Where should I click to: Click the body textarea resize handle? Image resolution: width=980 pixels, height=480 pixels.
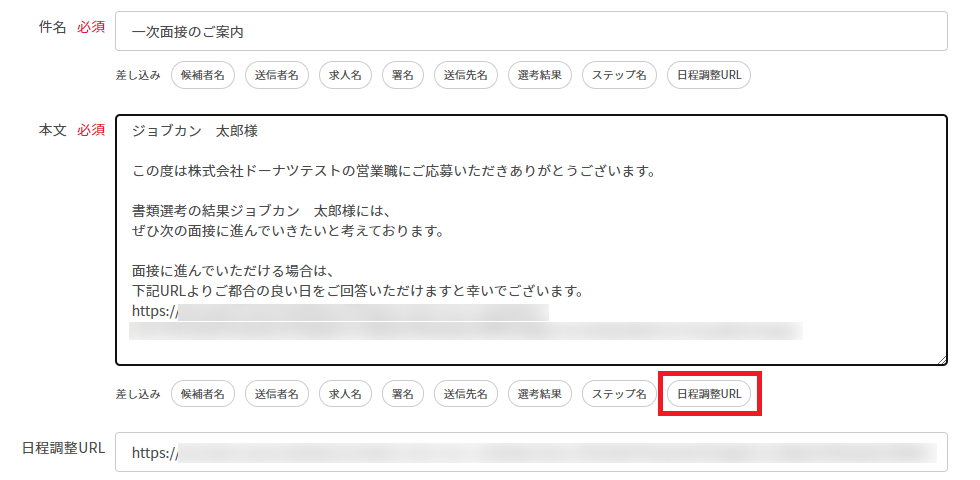pyautogui.click(x=941, y=359)
